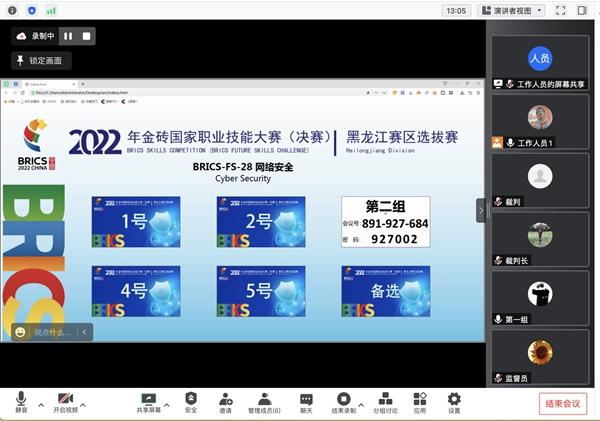This screenshot has width=600, height=421.
Task: Select the 第一组 participant tile
Action: point(540,298)
